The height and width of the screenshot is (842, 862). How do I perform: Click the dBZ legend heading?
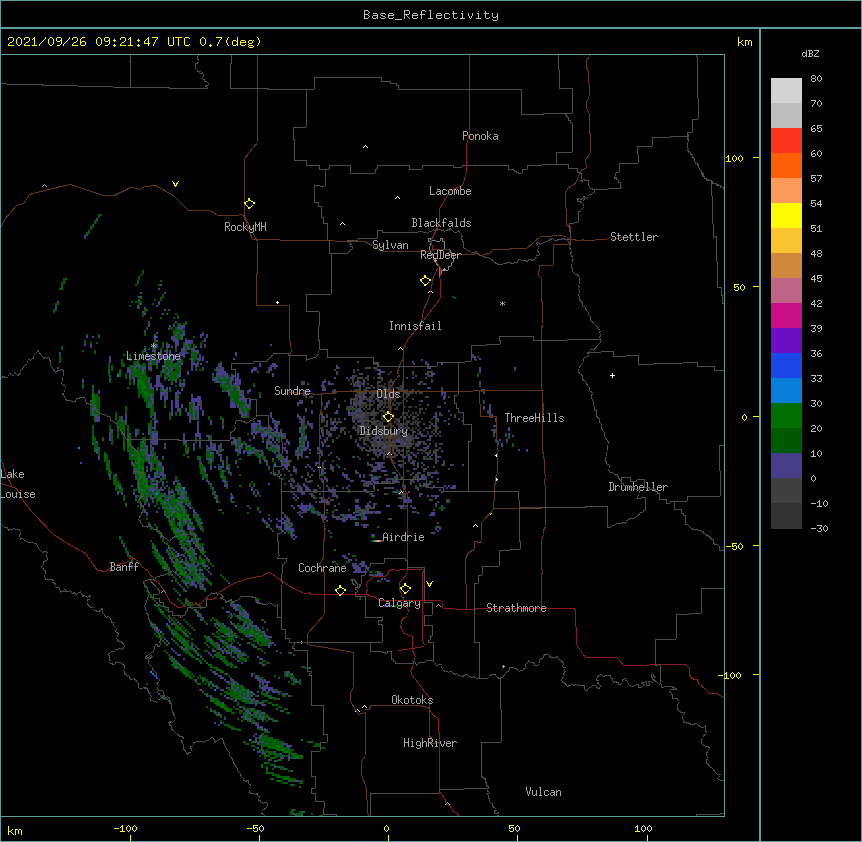click(810, 53)
